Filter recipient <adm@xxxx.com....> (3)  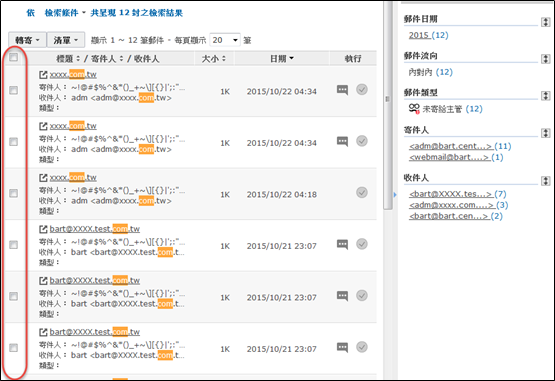pyautogui.click(x=459, y=205)
